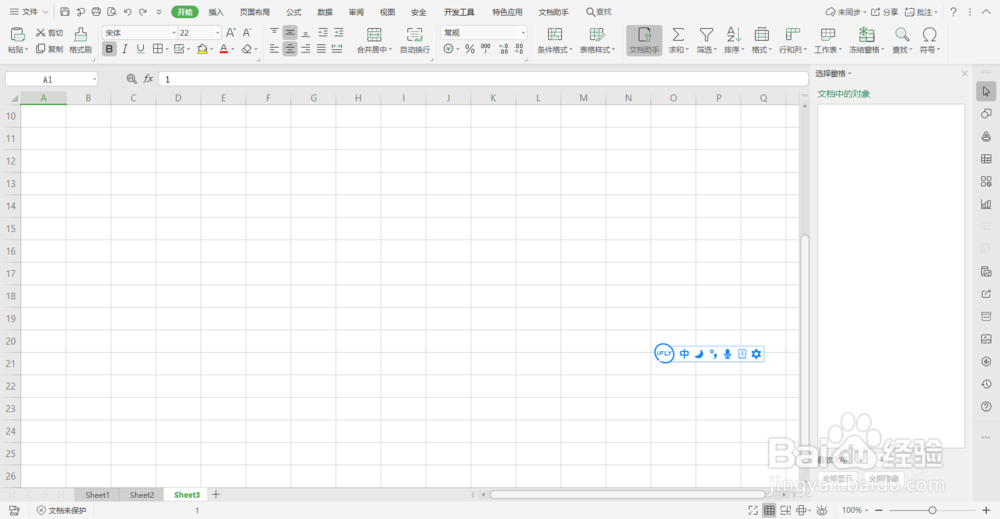Image resolution: width=1000 pixels, height=519 pixels.
Task: Click the Cut (剪切) scissors button
Action: [50, 33]
